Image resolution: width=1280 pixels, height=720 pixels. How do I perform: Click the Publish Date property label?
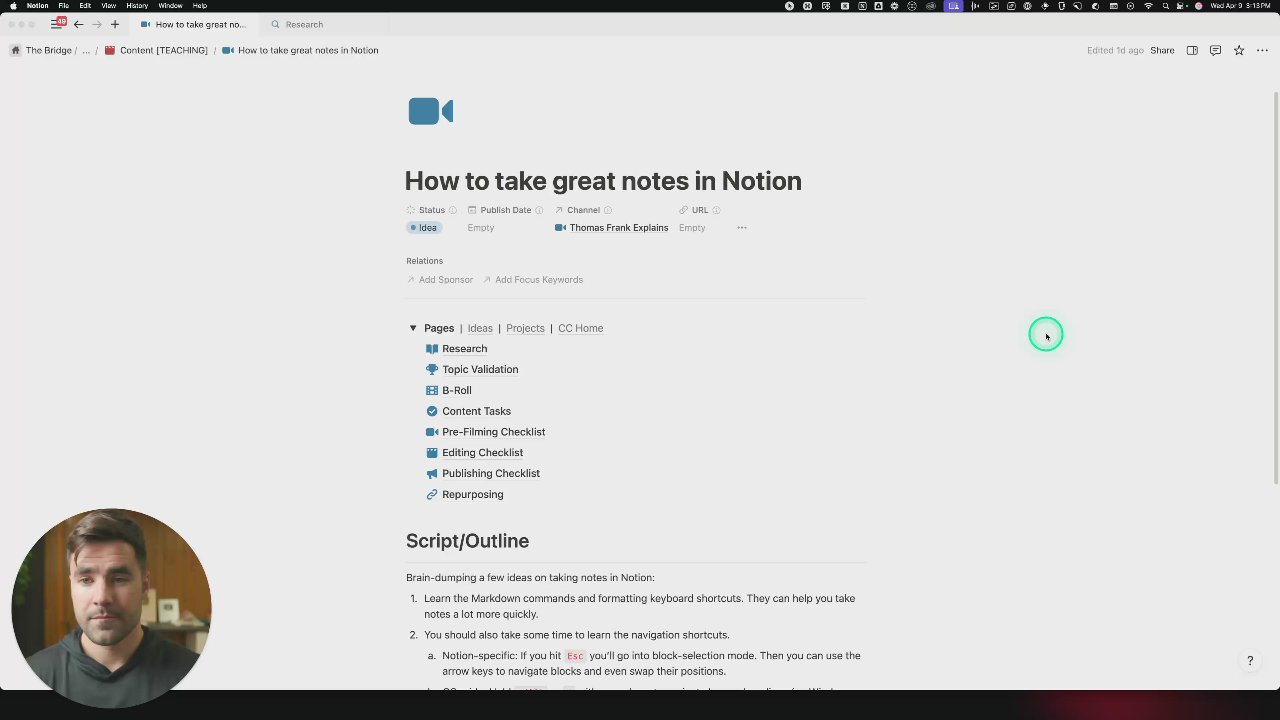[x=505, y=210]
